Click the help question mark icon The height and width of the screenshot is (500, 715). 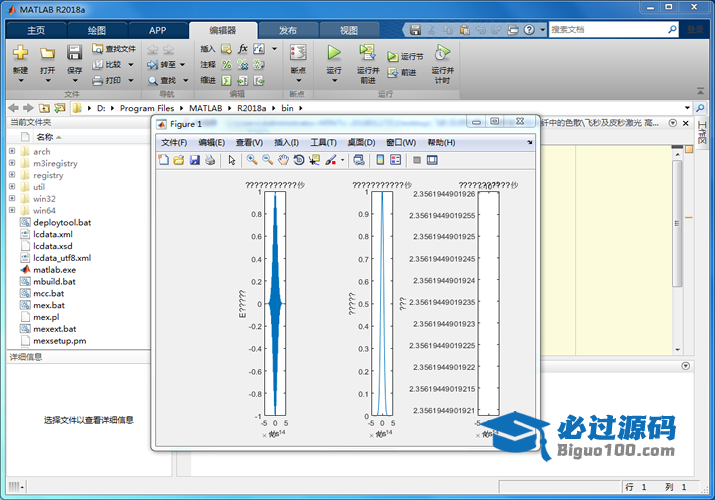529,30
